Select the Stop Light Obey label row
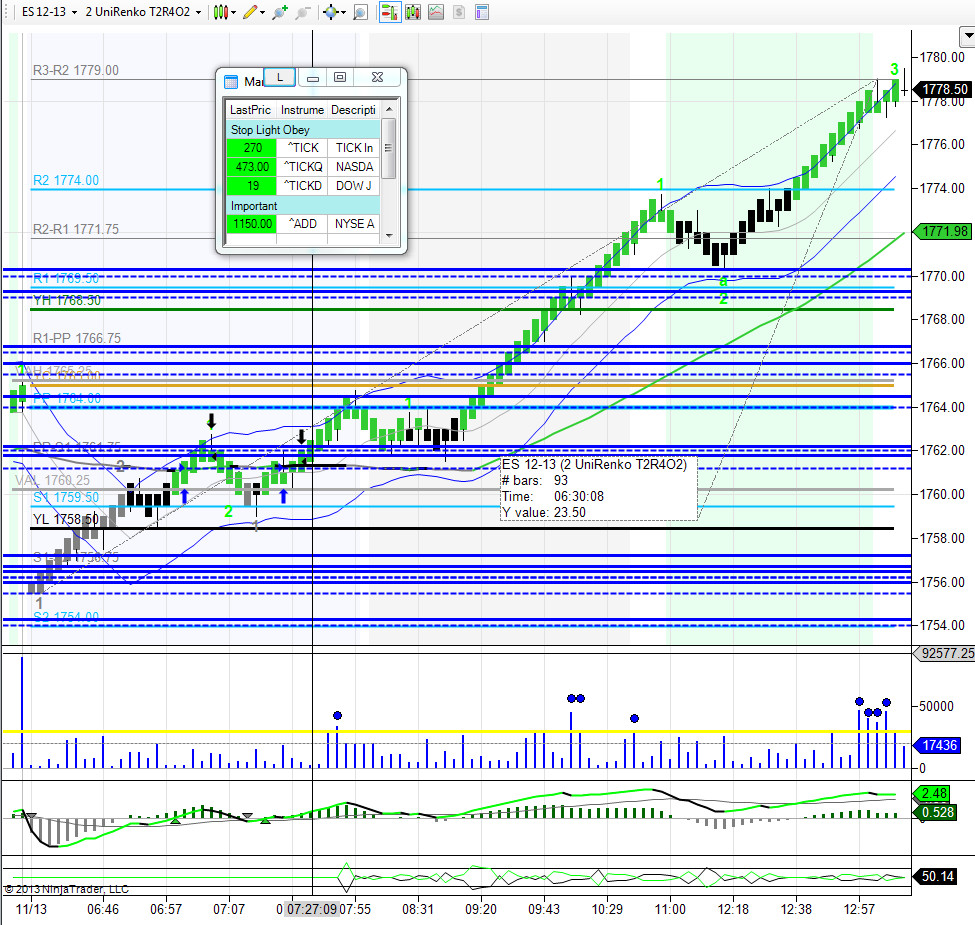This screenshot has height=925, width=975. click(x=303, y=129)
